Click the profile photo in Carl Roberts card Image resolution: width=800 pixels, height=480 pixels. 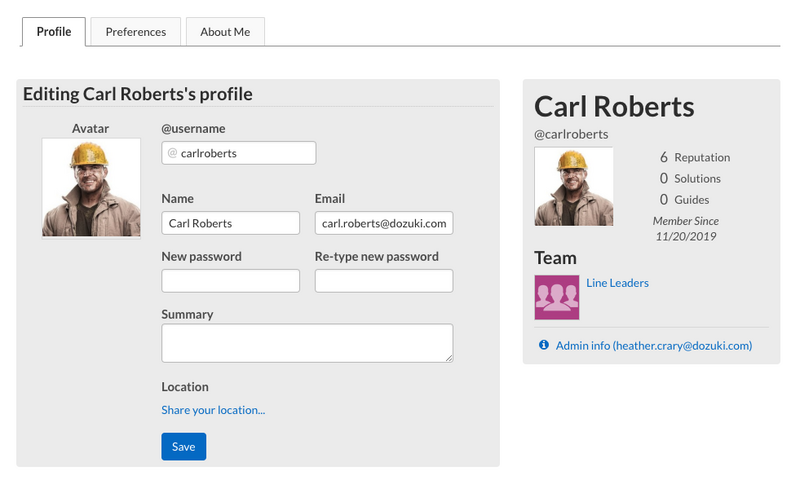[x=574, y=187]
